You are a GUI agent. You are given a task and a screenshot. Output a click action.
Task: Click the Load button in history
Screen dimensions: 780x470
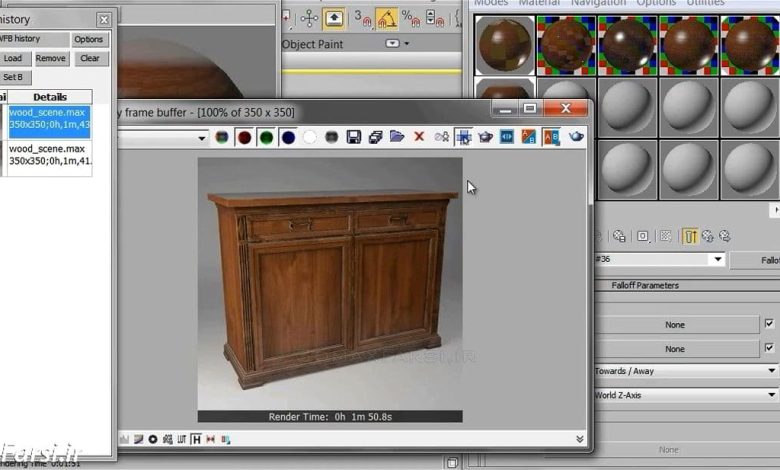pyautogui.click(x=13, y=58)
